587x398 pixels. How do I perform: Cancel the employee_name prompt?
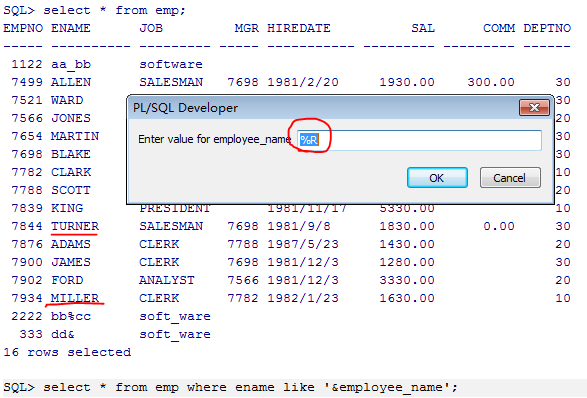[x=510, y=177]
